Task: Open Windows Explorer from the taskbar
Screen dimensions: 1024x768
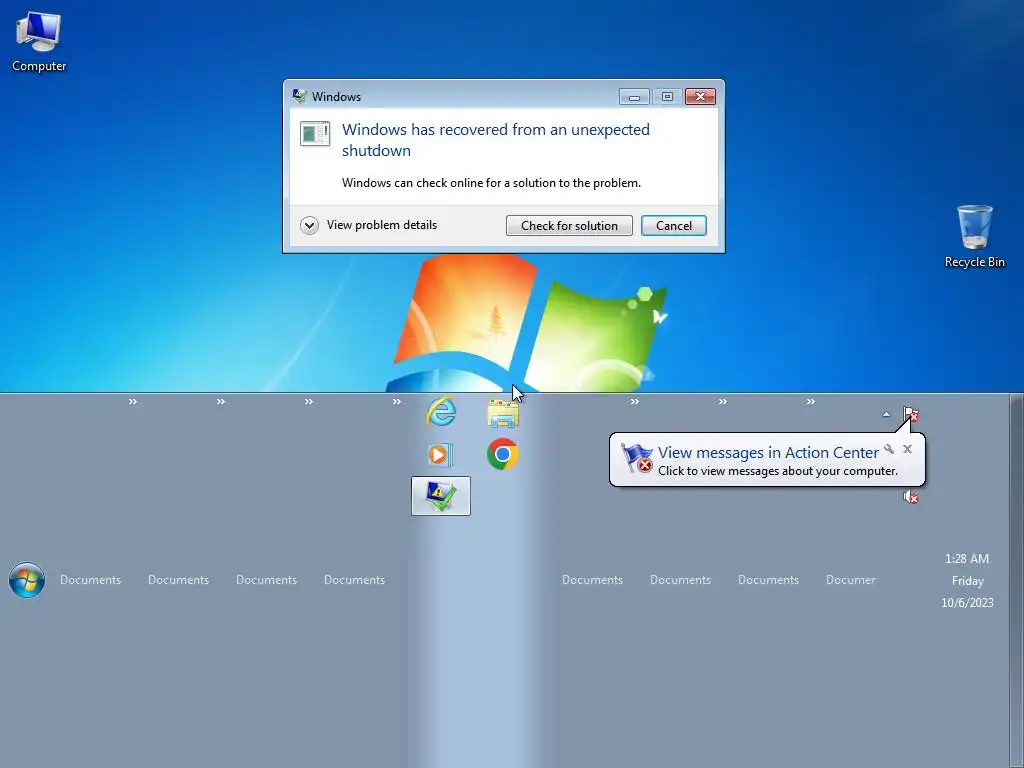Action: [503, 413]
